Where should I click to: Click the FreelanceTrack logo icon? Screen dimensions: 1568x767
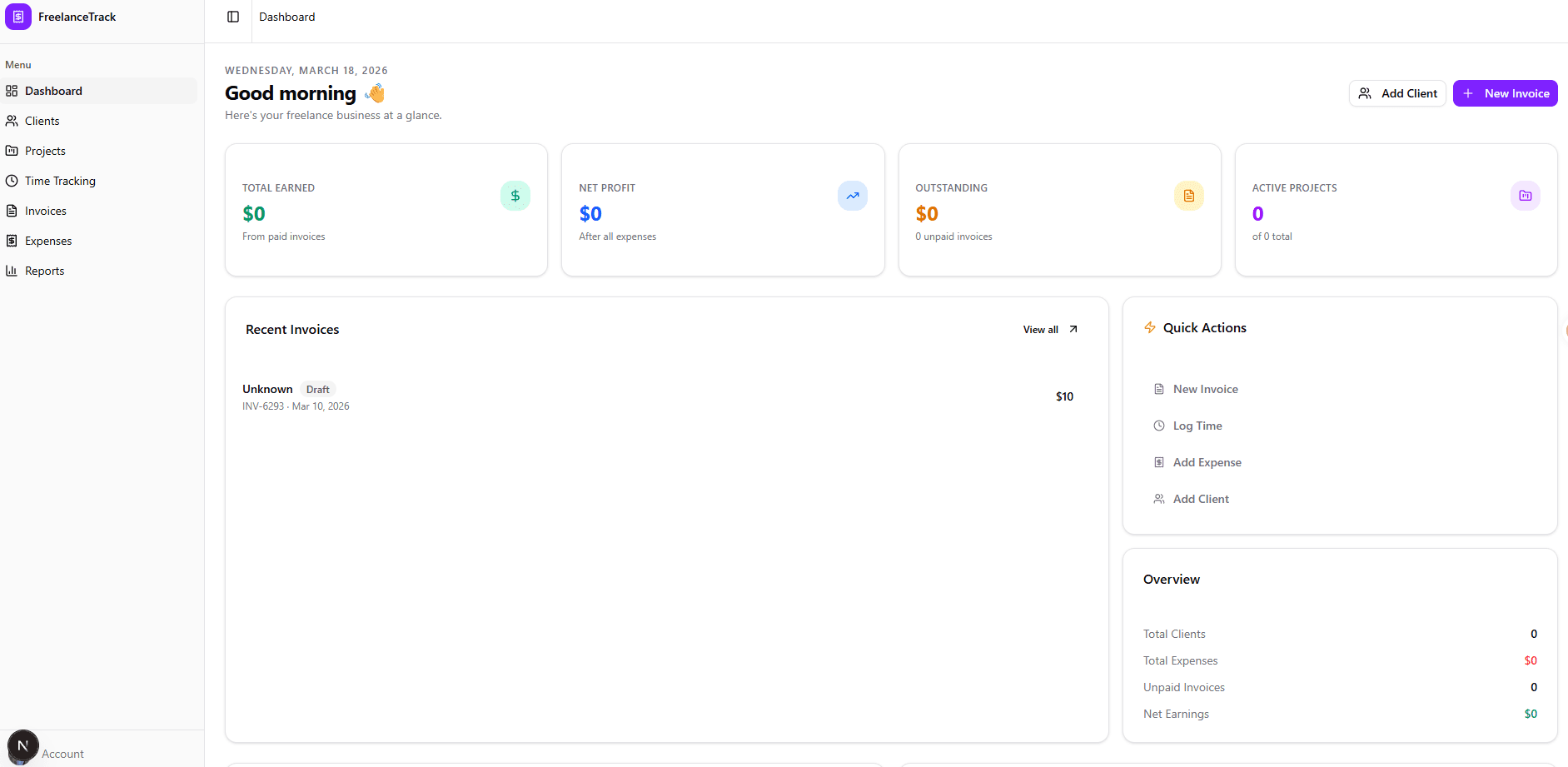point(18,17)
